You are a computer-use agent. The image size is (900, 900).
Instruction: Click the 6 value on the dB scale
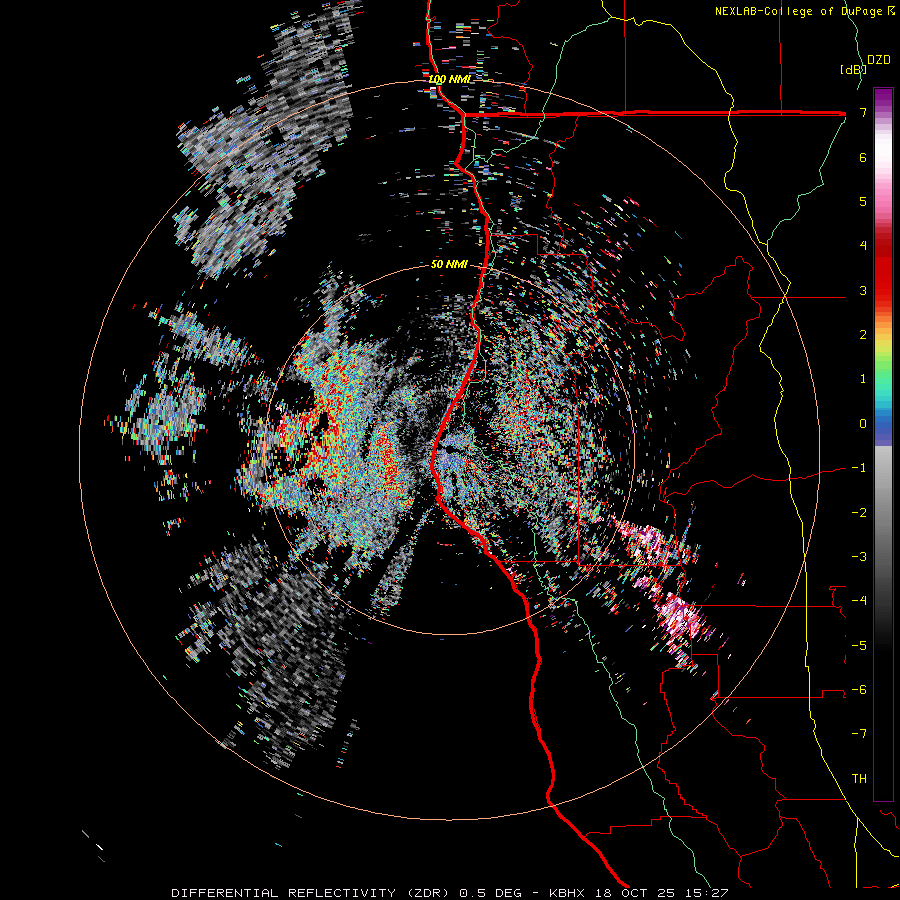863,157
